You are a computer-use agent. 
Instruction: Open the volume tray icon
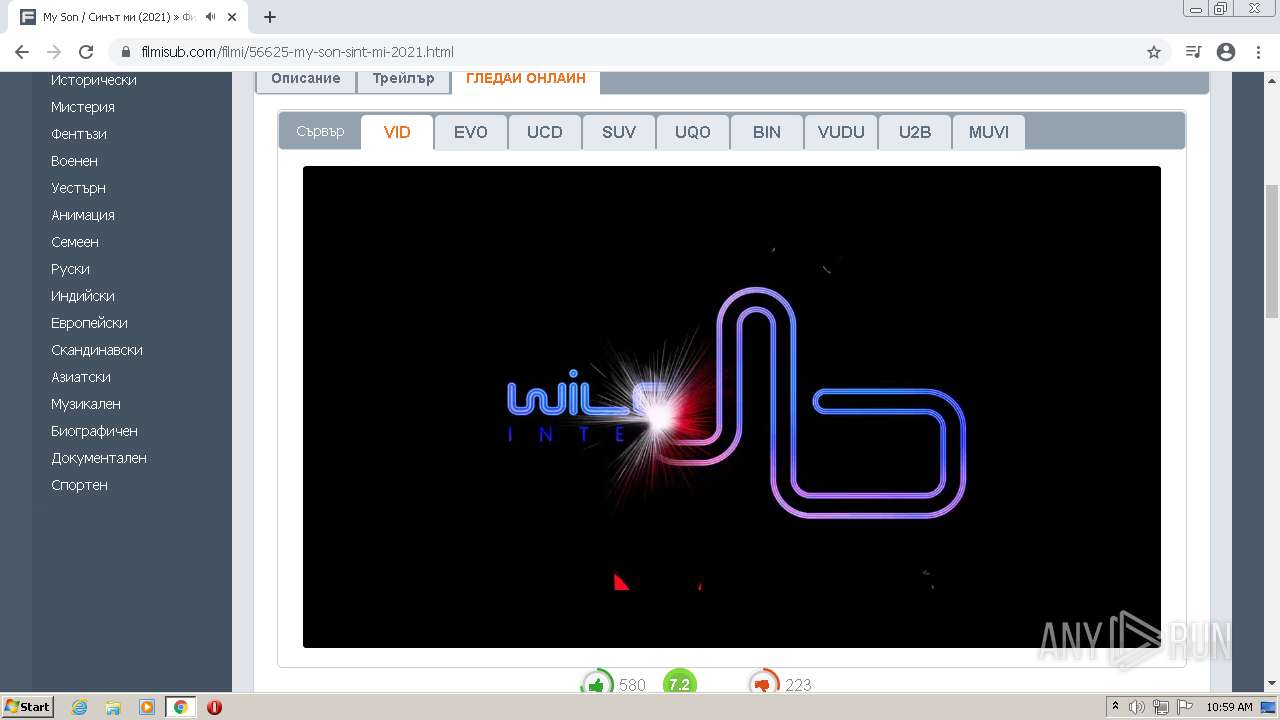tap(1137, 707)
